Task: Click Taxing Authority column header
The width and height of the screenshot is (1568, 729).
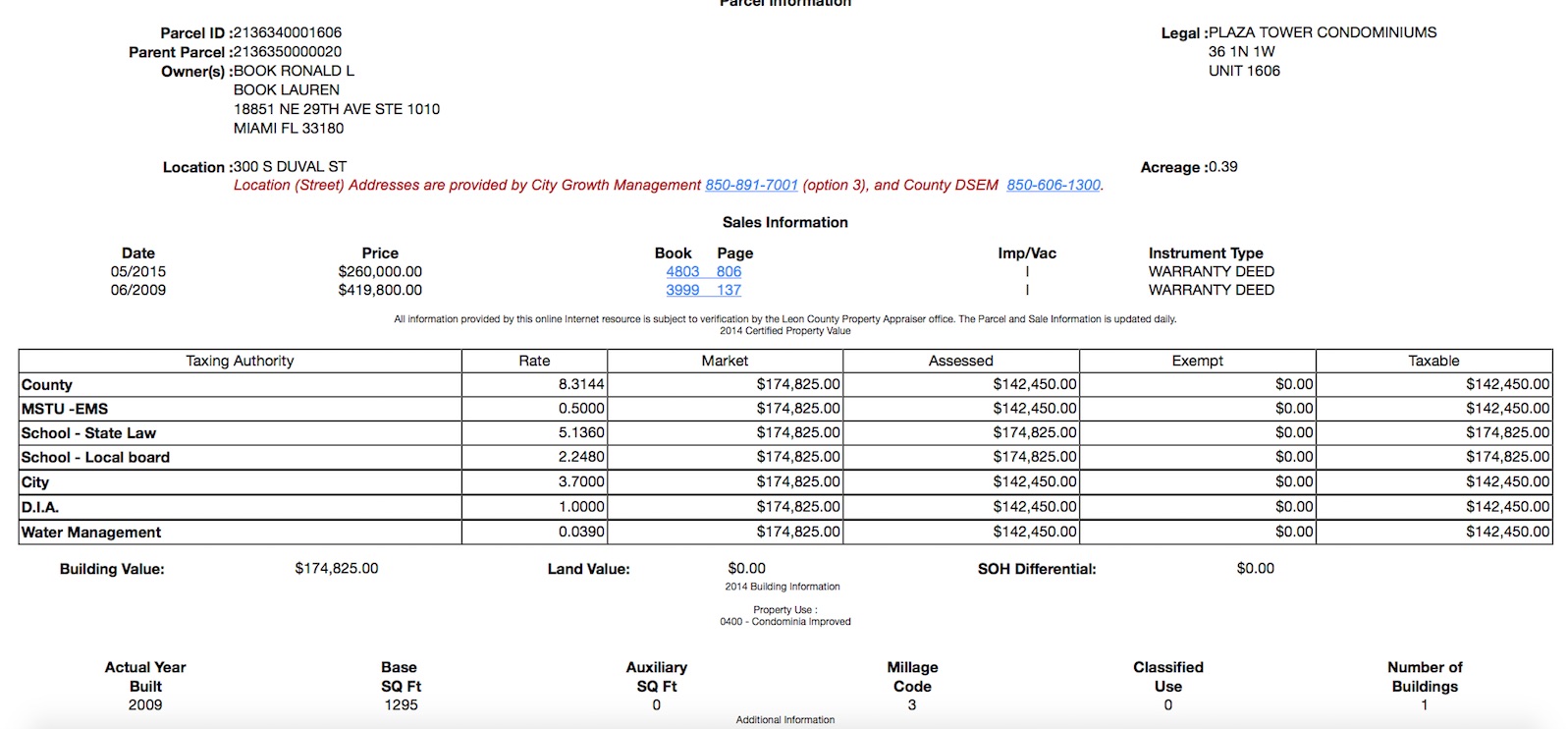Action: (240, 361)
